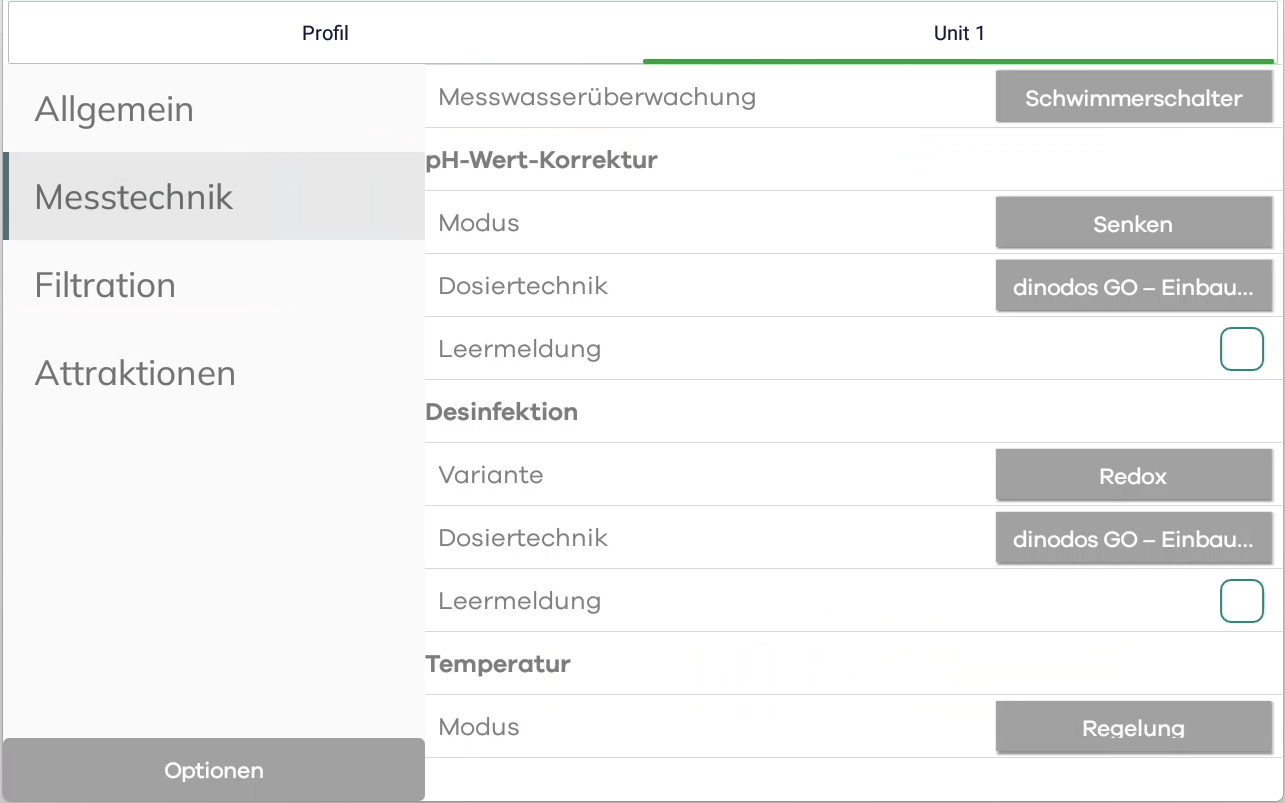Open the Dosiertechnik selector under pH-Wert-Korrektur

(1134, 286)
